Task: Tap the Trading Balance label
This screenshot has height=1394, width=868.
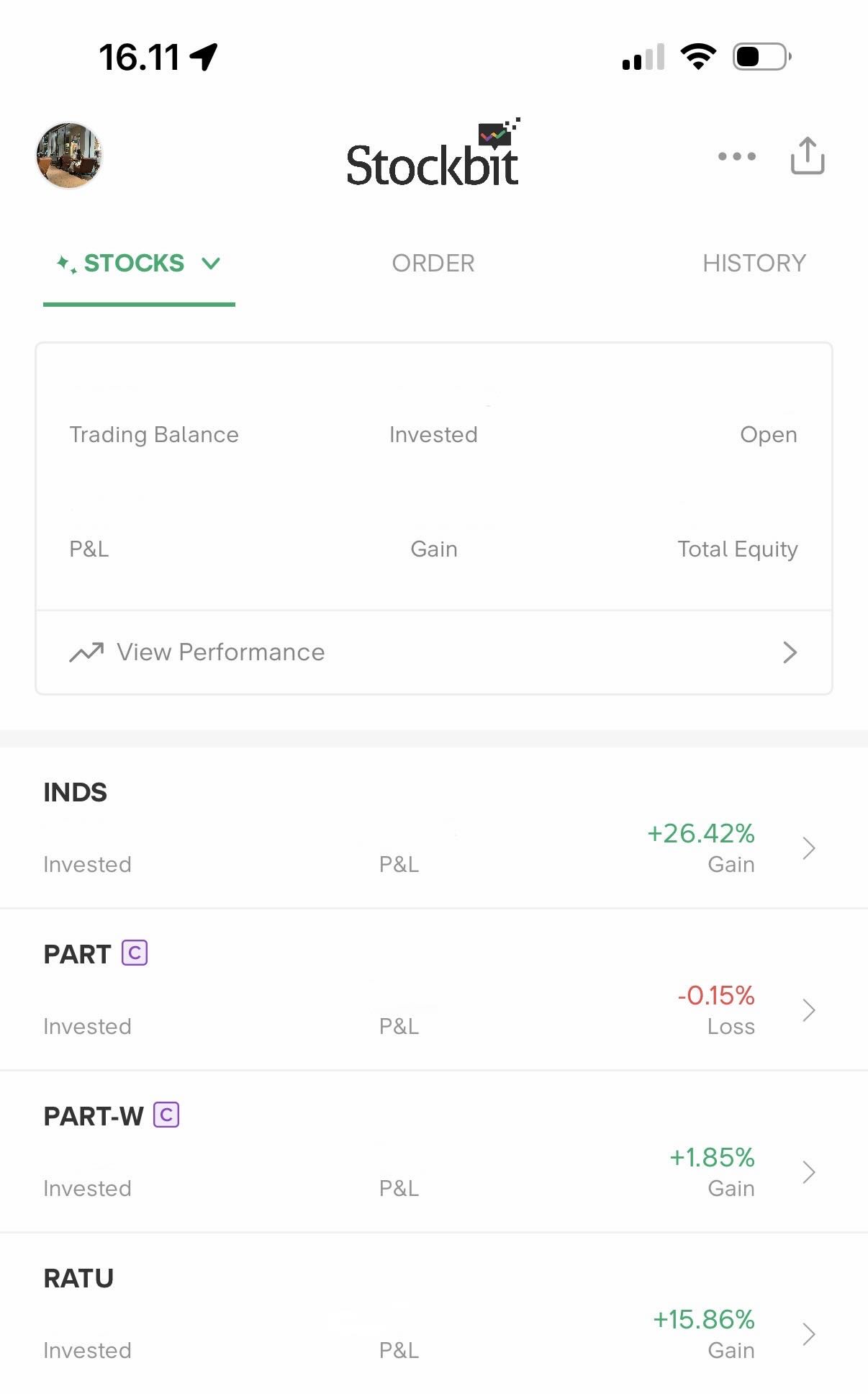Action: coord(154,435)
